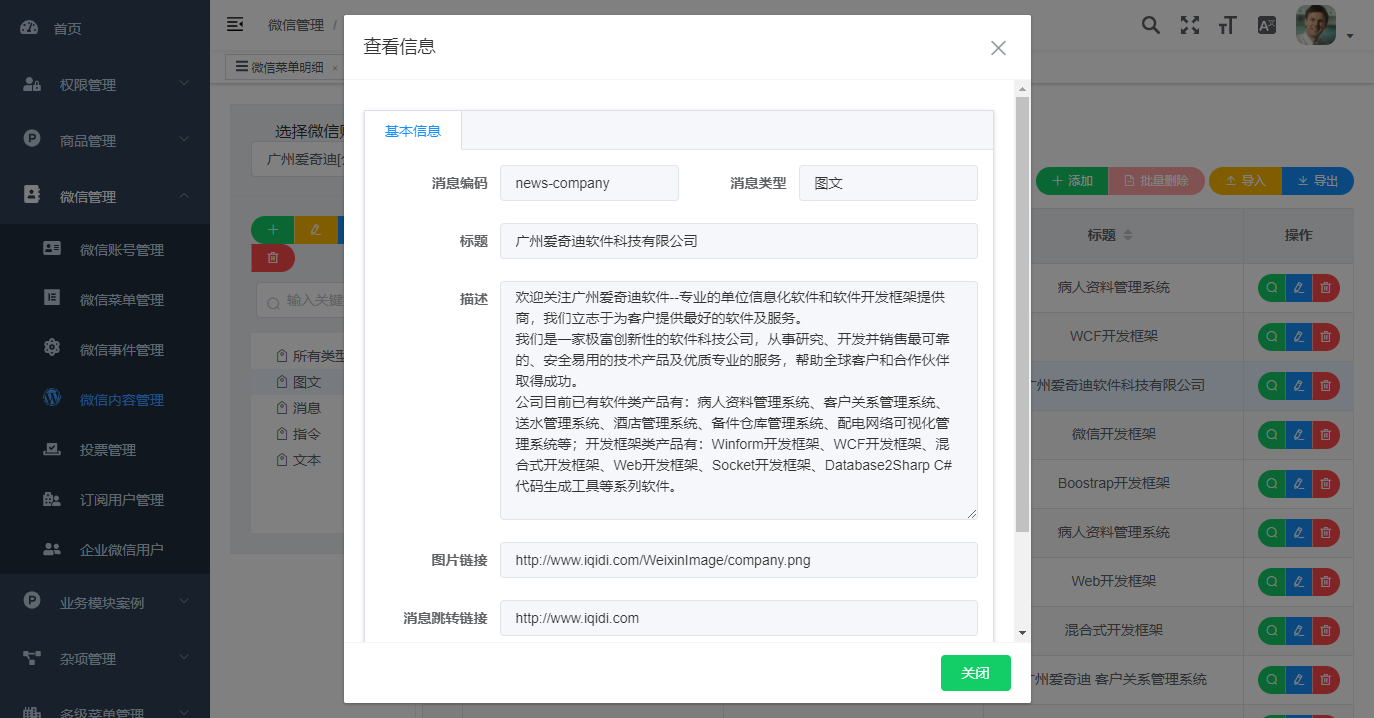Expand the 杂项管理 chevron
The image size is (1374, 718).
pyautogui.click(x=184, y=658)
